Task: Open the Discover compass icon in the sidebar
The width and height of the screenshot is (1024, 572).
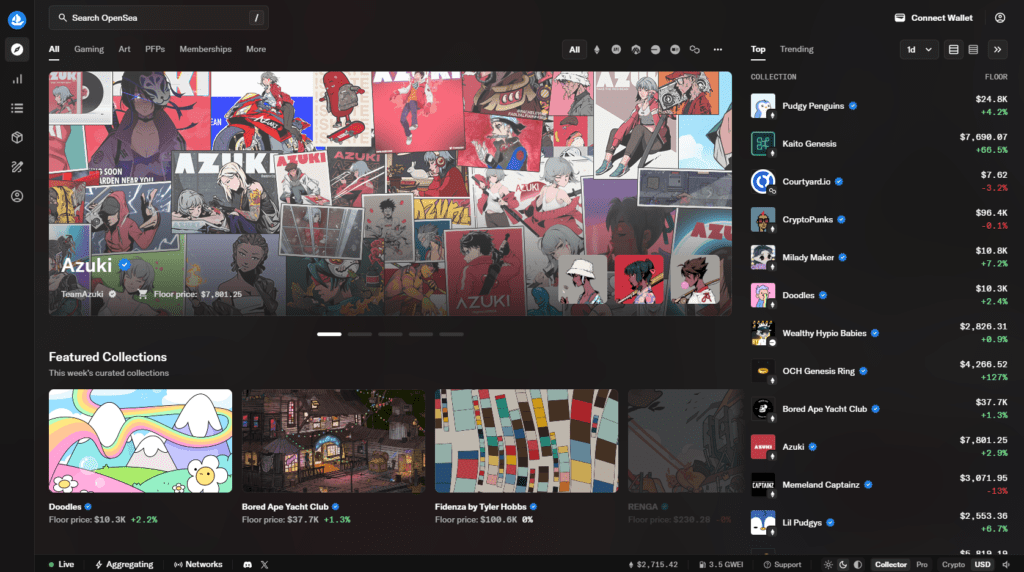Action: 17,50
